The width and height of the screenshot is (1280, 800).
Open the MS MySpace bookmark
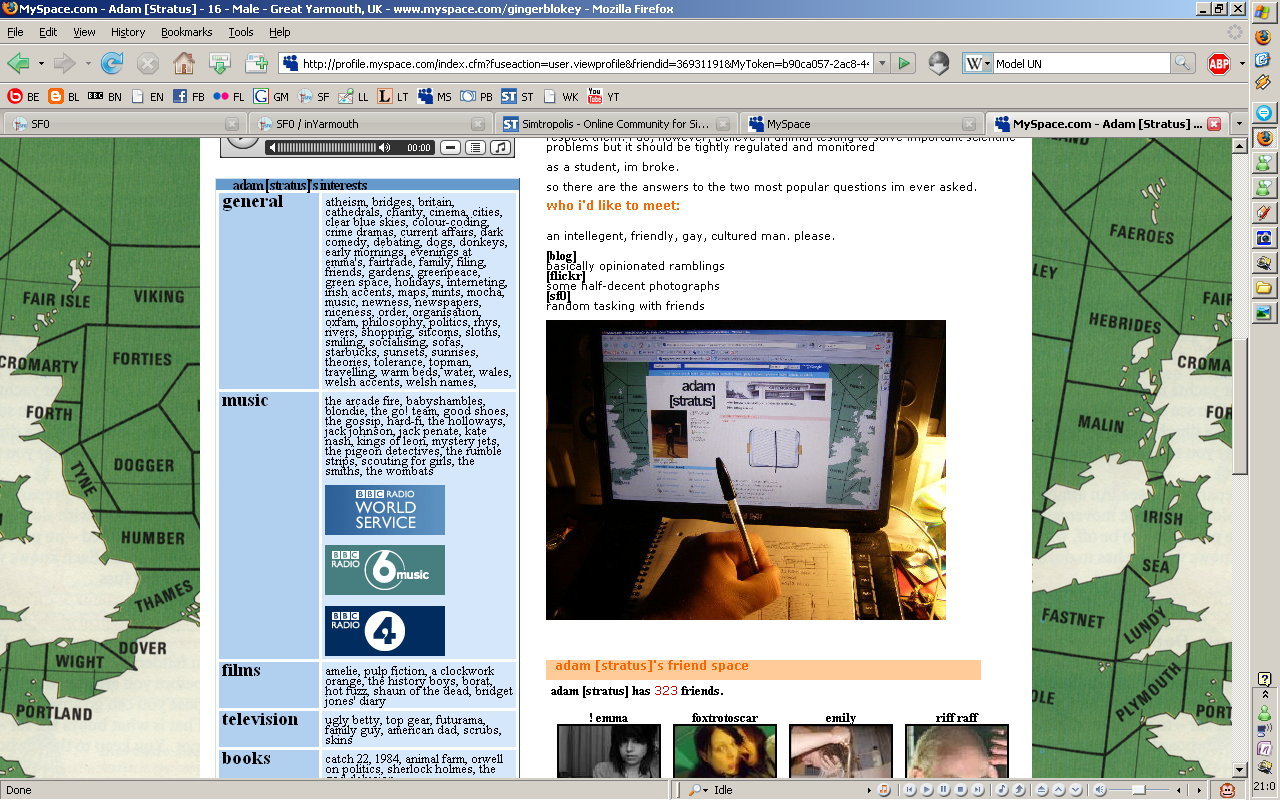[435, 96]
